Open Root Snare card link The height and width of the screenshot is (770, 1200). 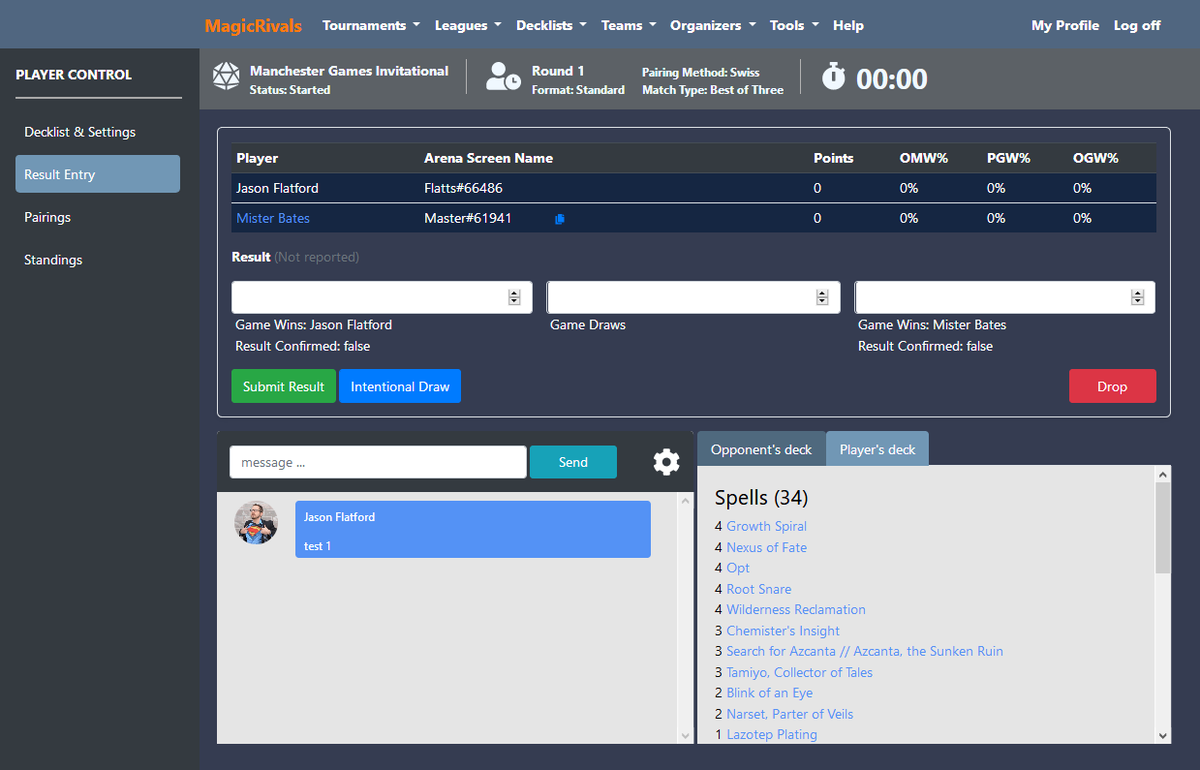[759, 589]
